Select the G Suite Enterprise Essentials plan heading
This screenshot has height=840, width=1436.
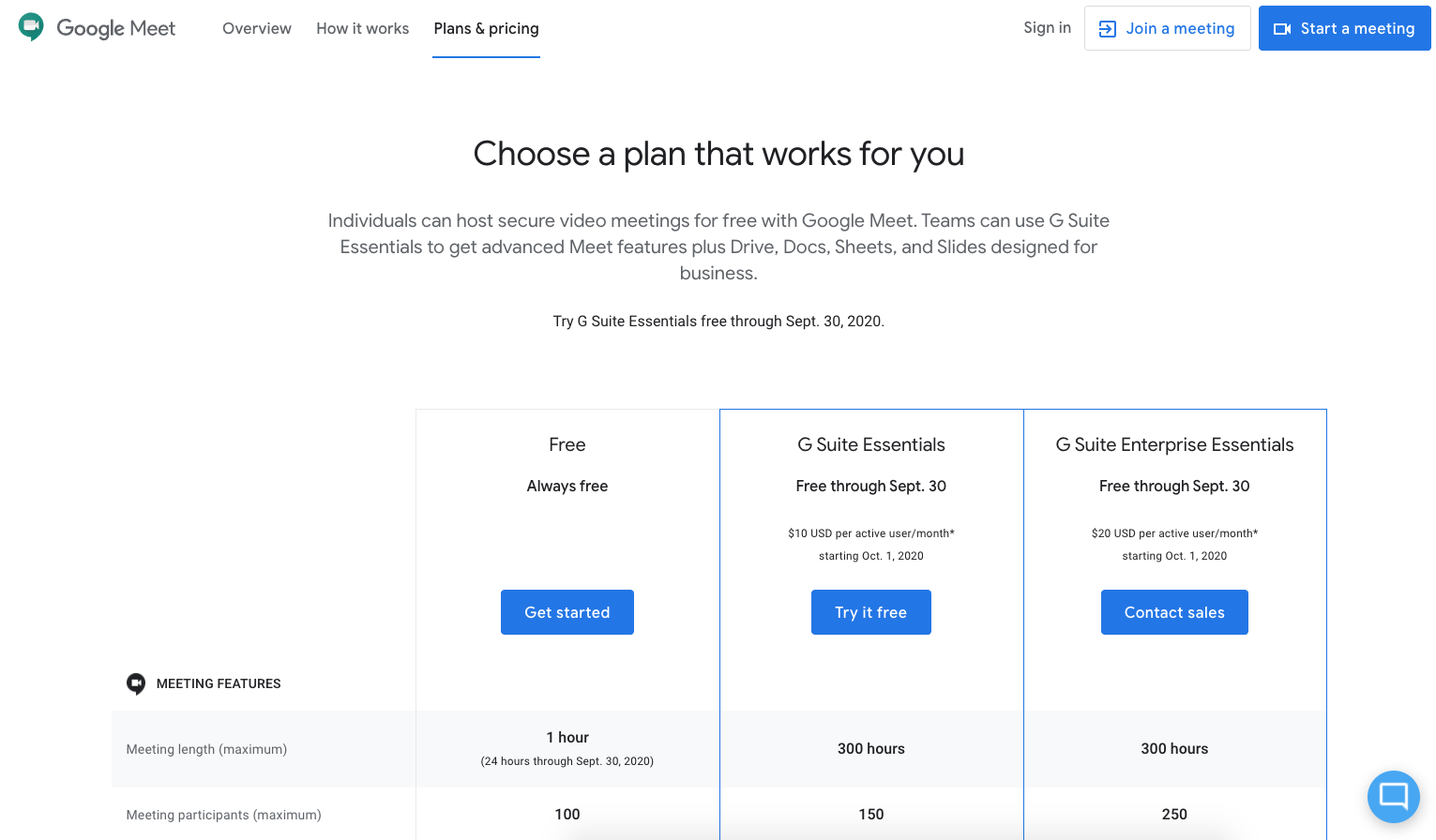pyautogui.click(x=1174, y=444)
